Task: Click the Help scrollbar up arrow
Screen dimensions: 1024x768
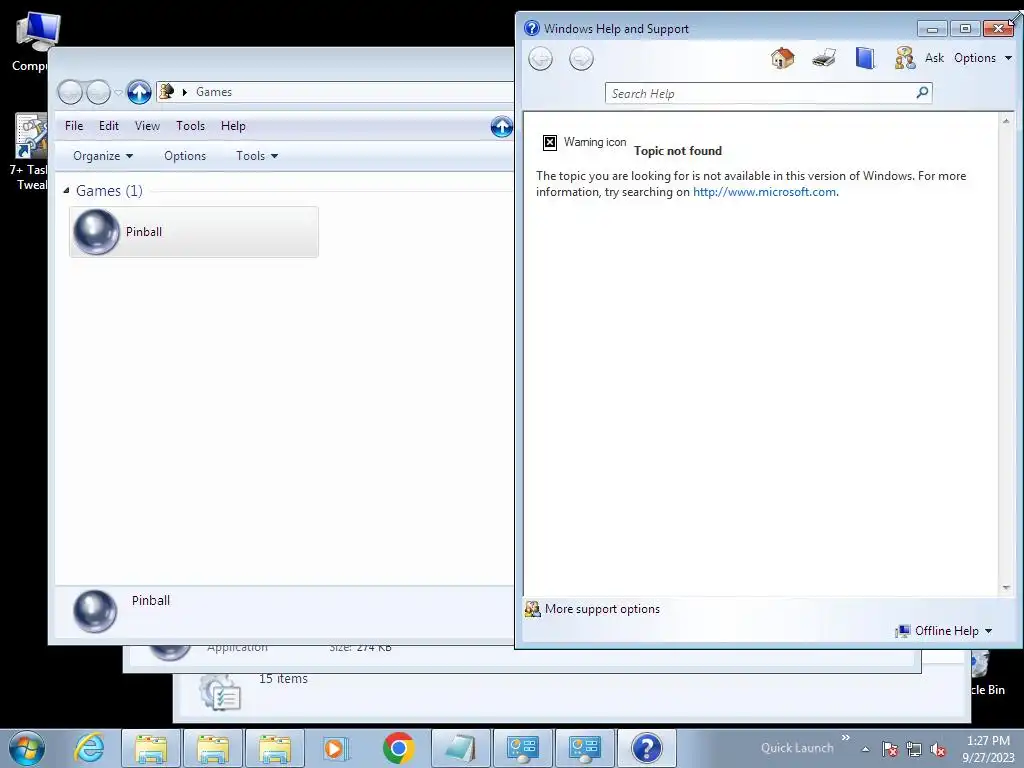Action: coord(1006,121)
